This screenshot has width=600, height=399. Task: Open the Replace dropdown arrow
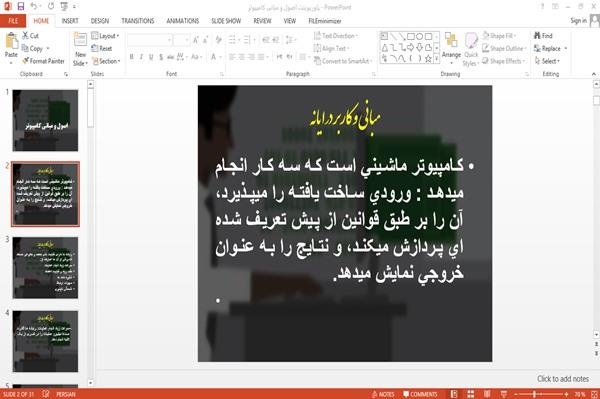point(566,48)
